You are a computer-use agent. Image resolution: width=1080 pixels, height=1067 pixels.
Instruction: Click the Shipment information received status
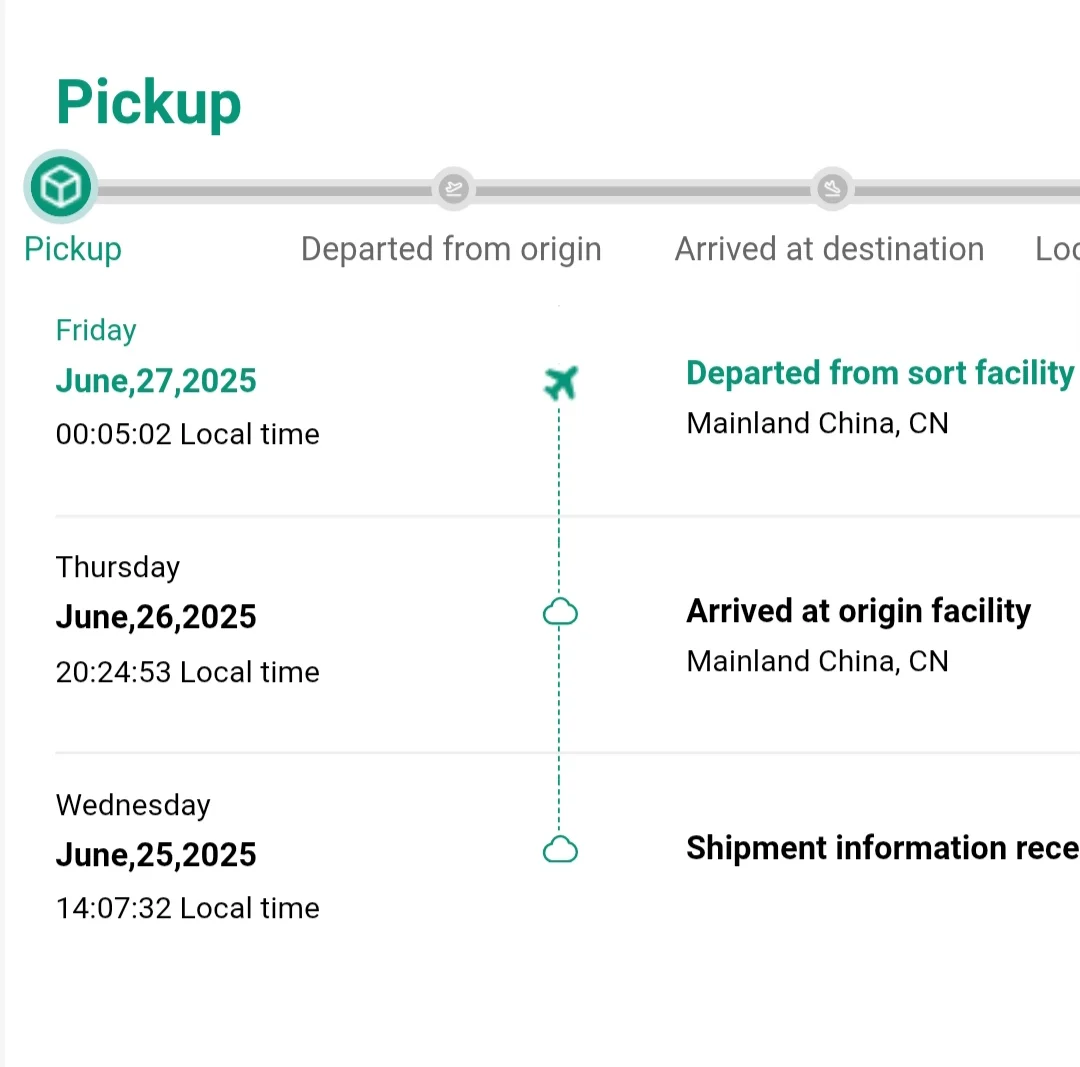(881, 848)
